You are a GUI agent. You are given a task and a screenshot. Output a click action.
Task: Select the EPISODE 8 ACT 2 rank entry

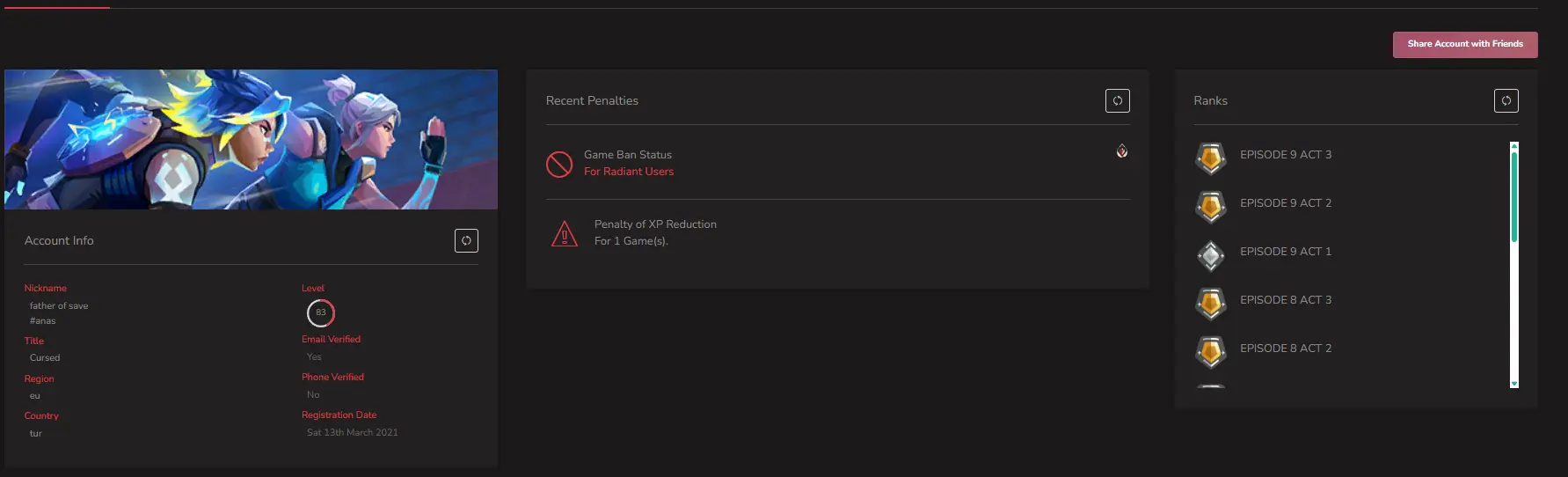[x=1285, y=349]
